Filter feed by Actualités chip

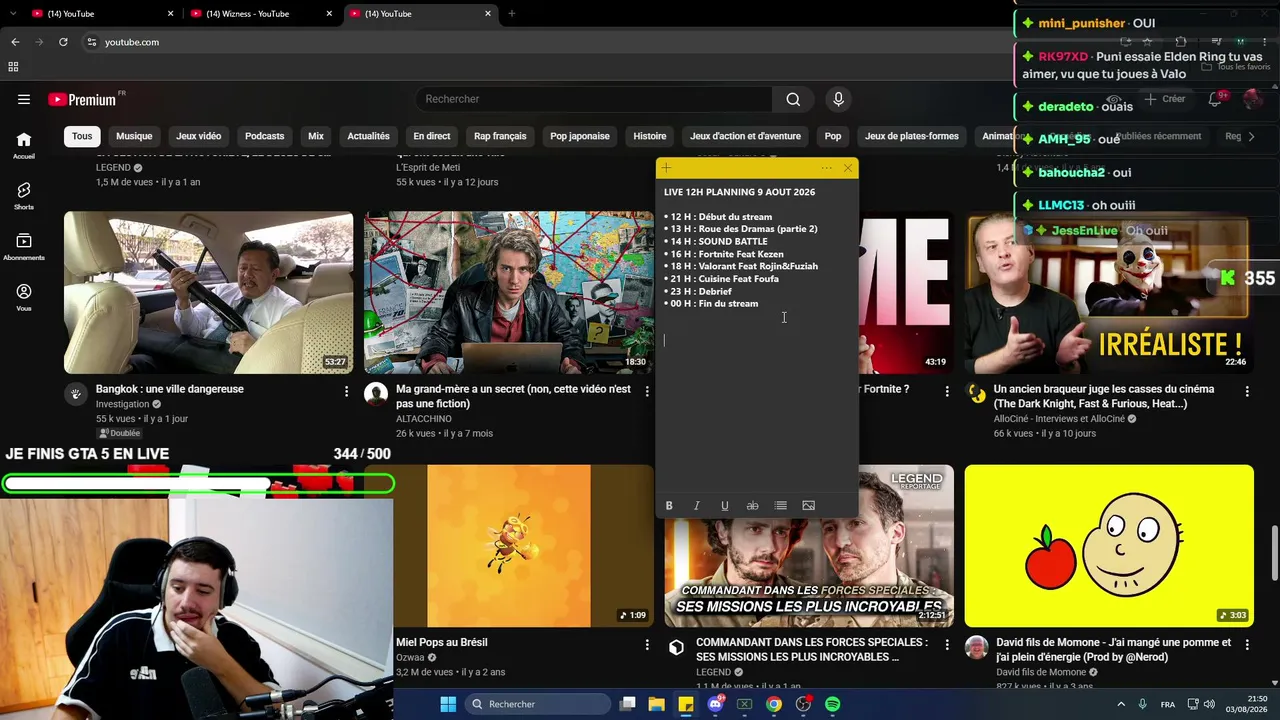coord(368,136)
